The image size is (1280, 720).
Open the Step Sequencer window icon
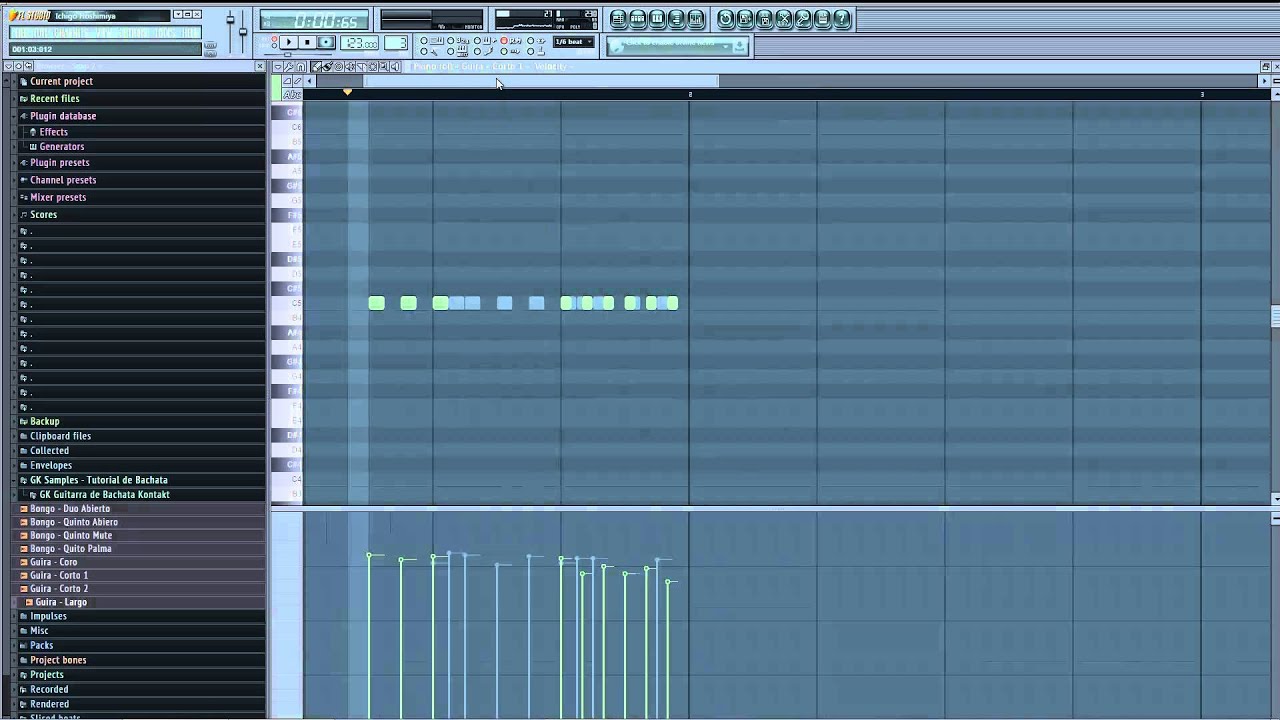637,19
